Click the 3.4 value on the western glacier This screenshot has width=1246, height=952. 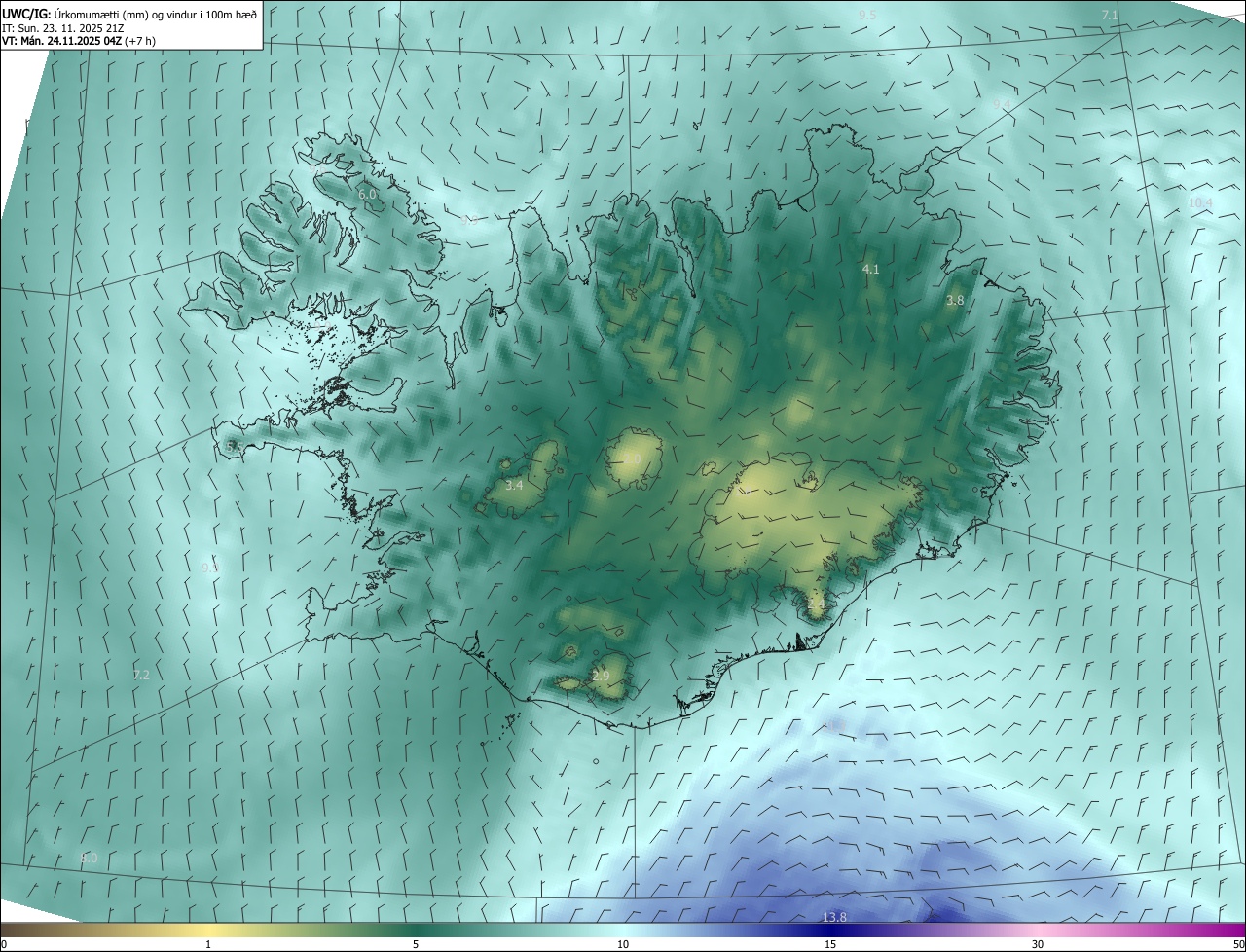[514, 485]
